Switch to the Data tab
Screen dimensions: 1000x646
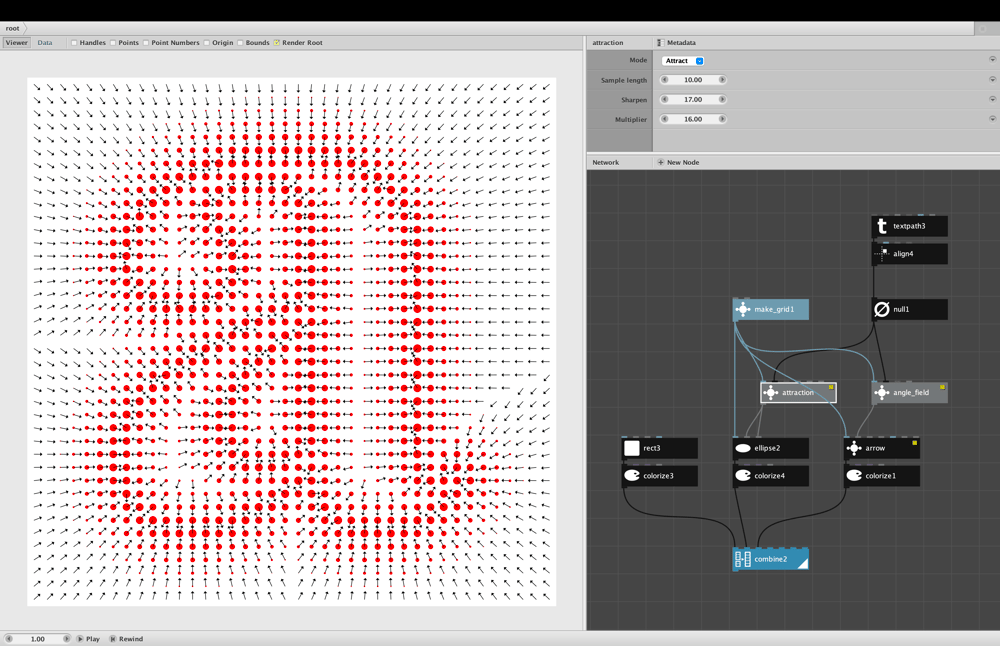(45, 43)
